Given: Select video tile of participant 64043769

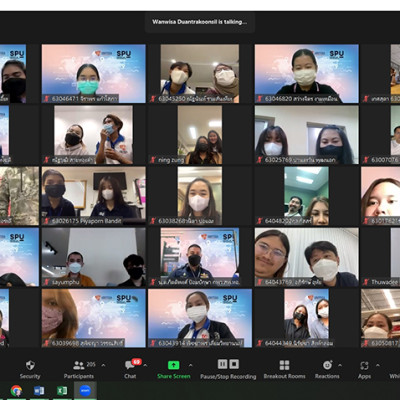Looking at the screenshot, I should (307, 257).
